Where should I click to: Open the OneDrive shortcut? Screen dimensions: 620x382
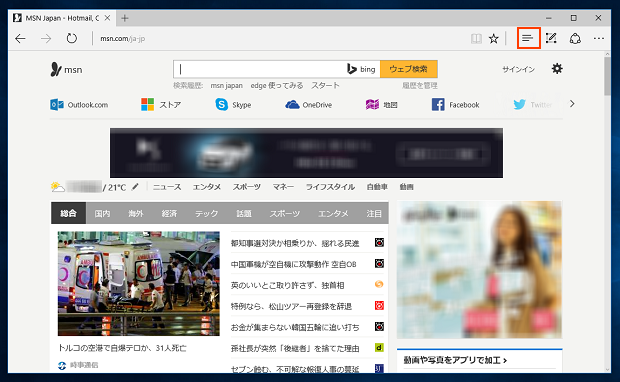point(308,105)
